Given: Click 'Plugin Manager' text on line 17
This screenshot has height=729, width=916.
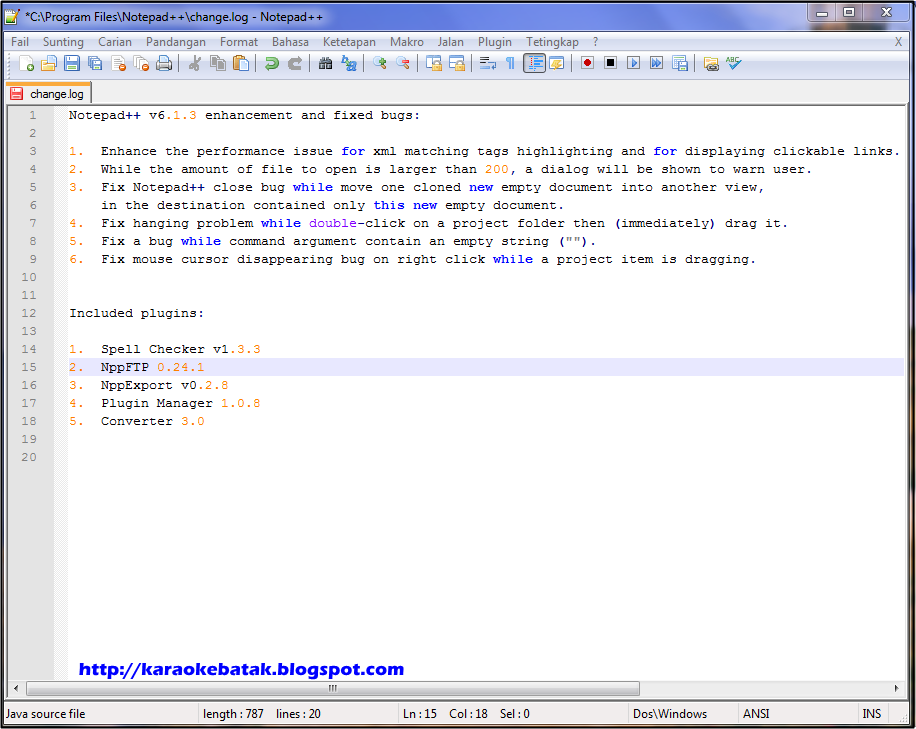Looking at the screenshot, I should tap(157, 403).
